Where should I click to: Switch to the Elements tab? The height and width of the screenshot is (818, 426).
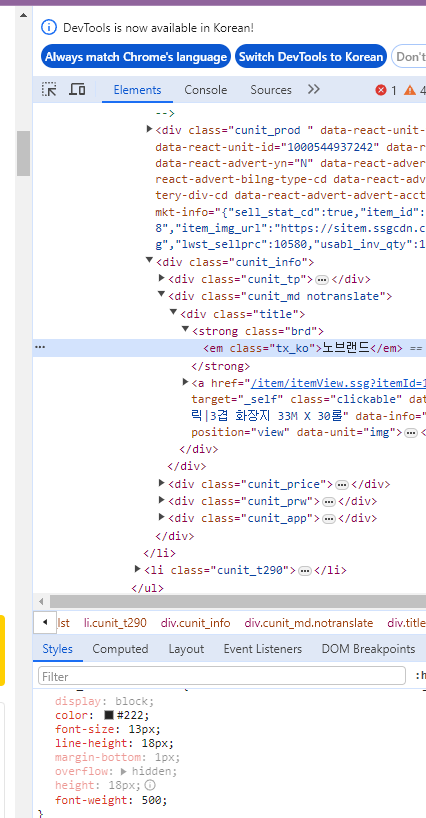138,90
